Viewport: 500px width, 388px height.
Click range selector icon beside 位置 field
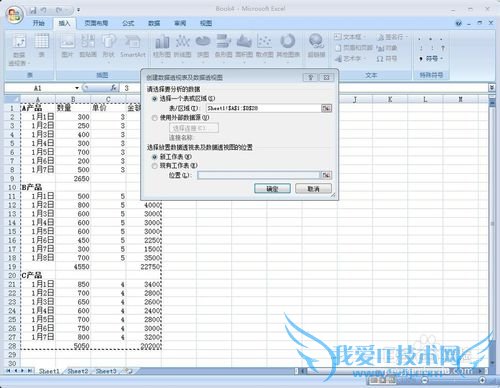pos(326,175)
